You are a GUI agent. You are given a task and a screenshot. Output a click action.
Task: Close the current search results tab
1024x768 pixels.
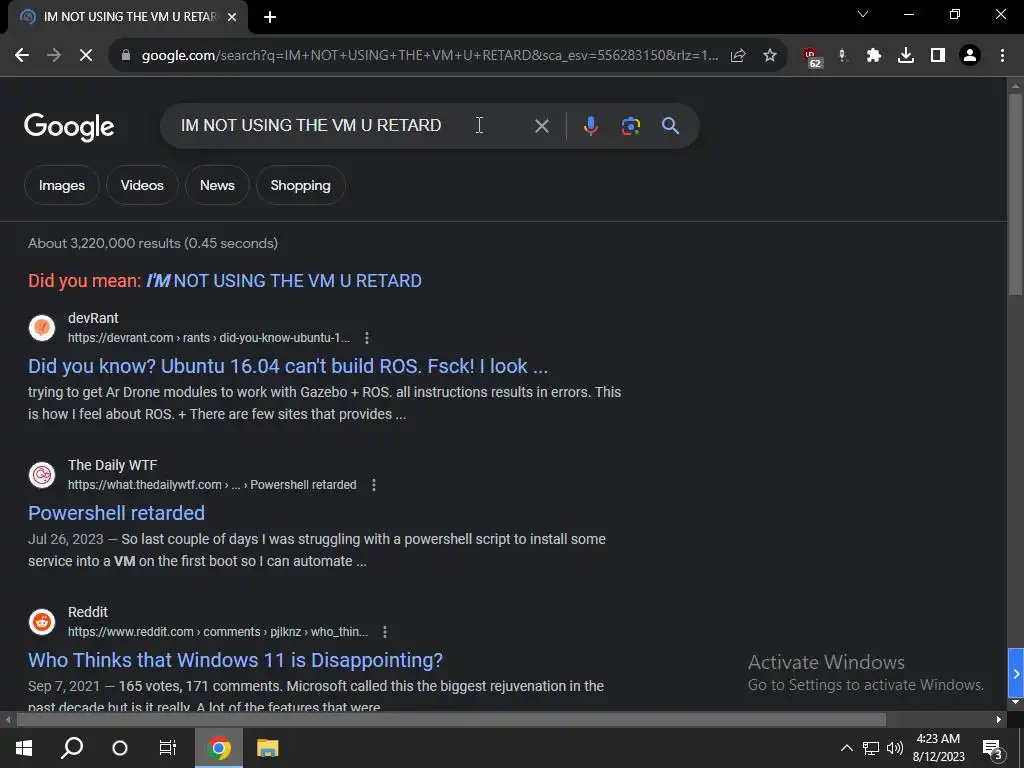click(x=232, y=17)
